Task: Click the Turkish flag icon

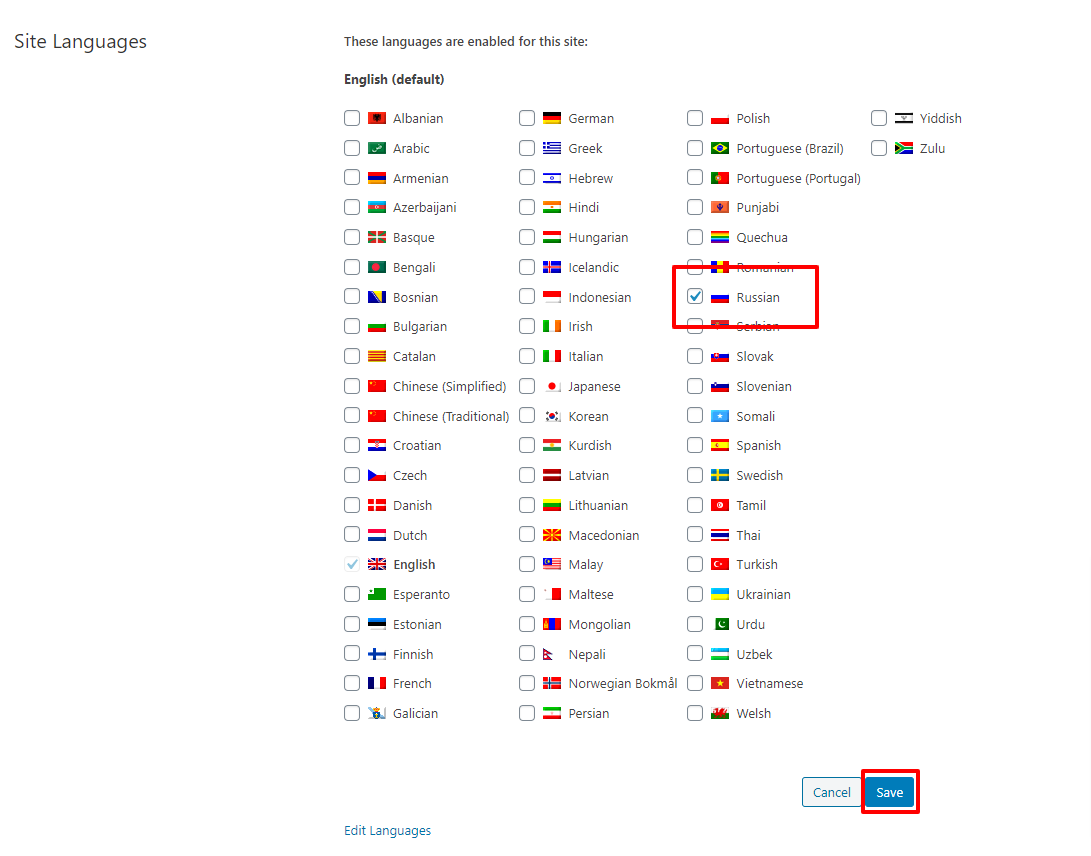Action: [x=720, y=565]
